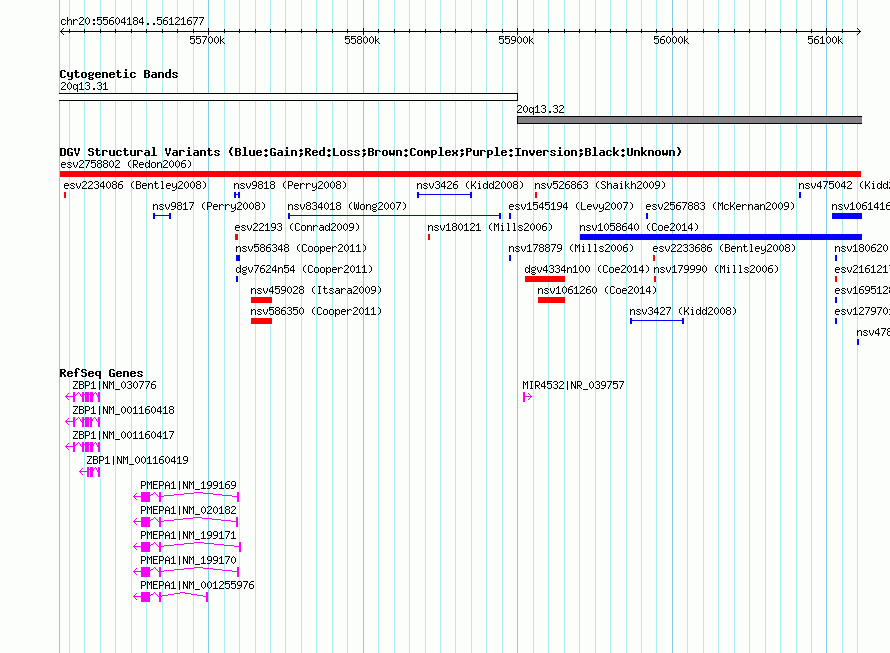Open the esv2758802 (Redon2006) label
Viewport: 890px width, 653px height.
126,164
